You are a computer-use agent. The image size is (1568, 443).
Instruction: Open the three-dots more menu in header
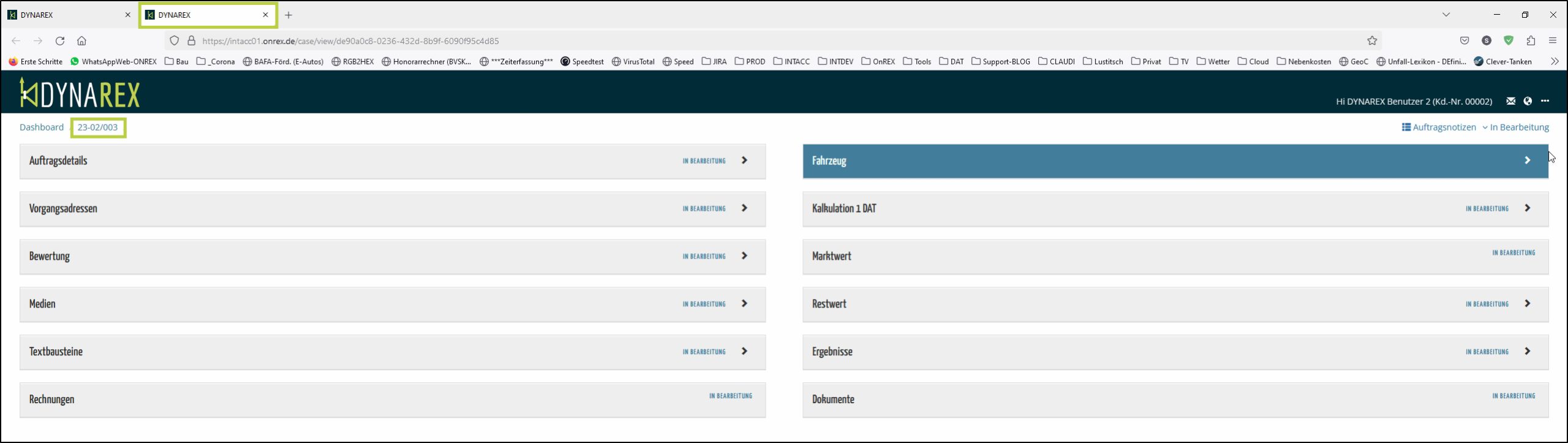click(1545, 101)
